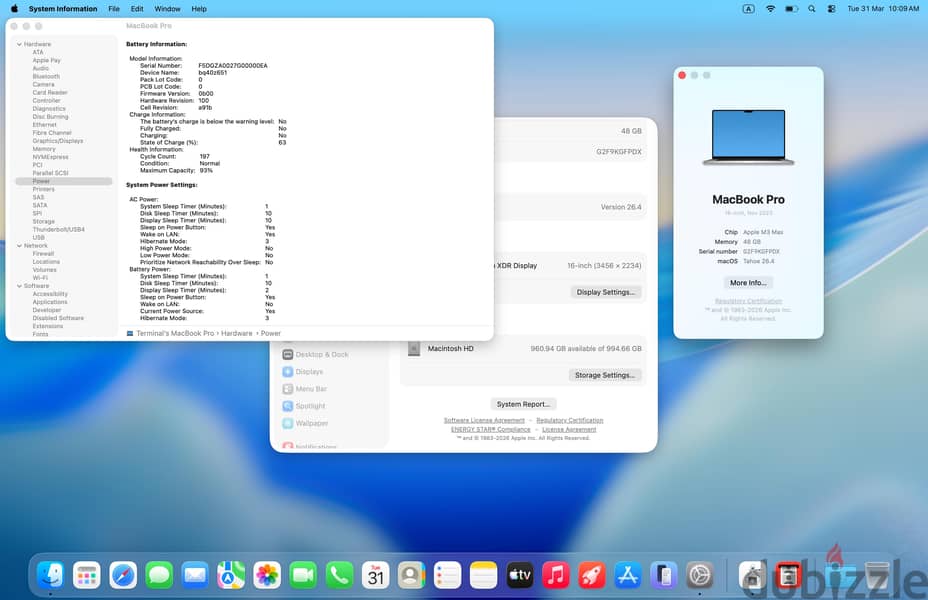Image resolution: width=928 pixels, height=600 pixels.
Task: Collapse the Software section in sidebar
Action: [x=20, y=286]
